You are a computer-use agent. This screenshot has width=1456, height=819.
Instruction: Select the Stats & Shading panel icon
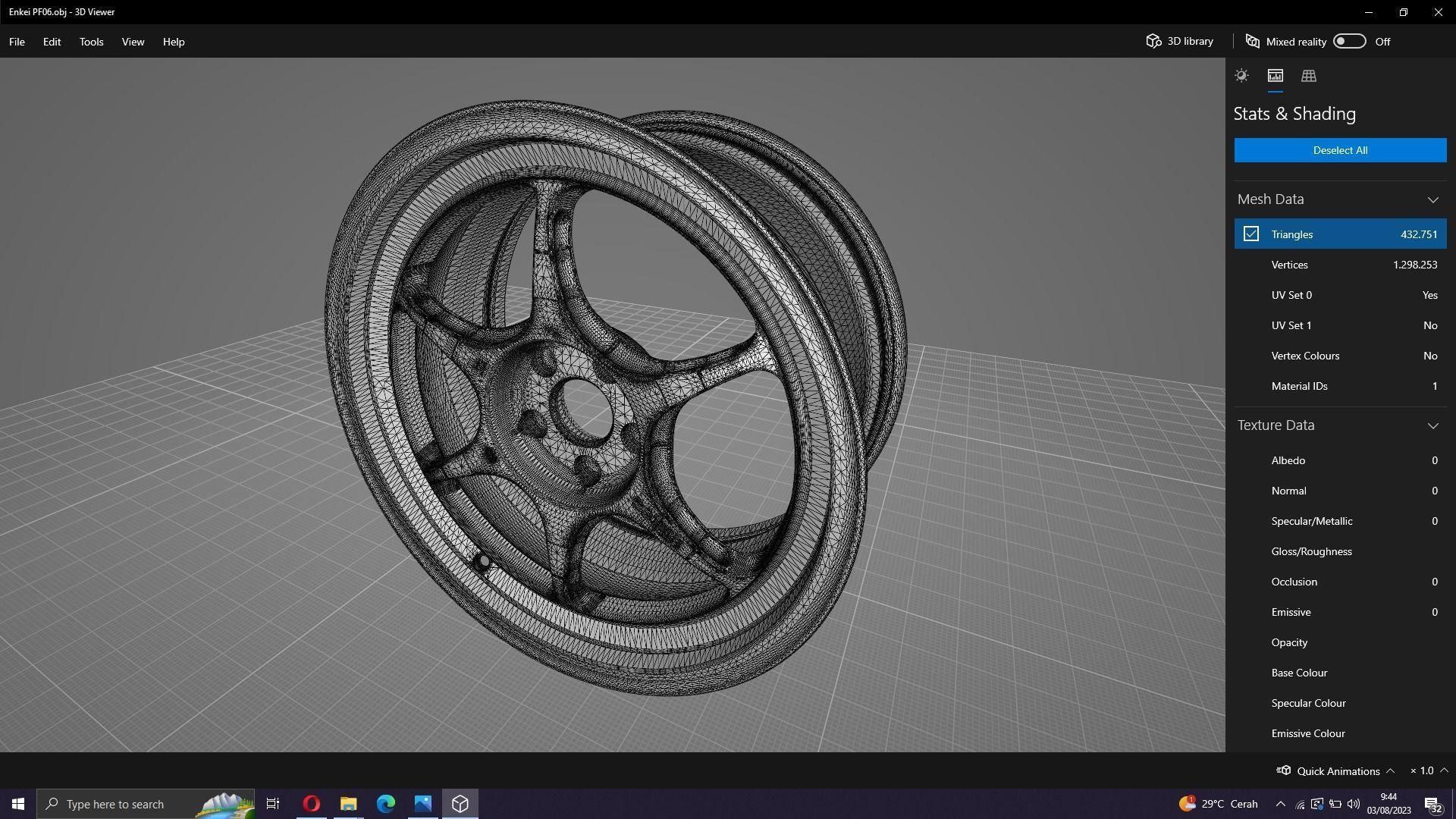coord(1275,76)
